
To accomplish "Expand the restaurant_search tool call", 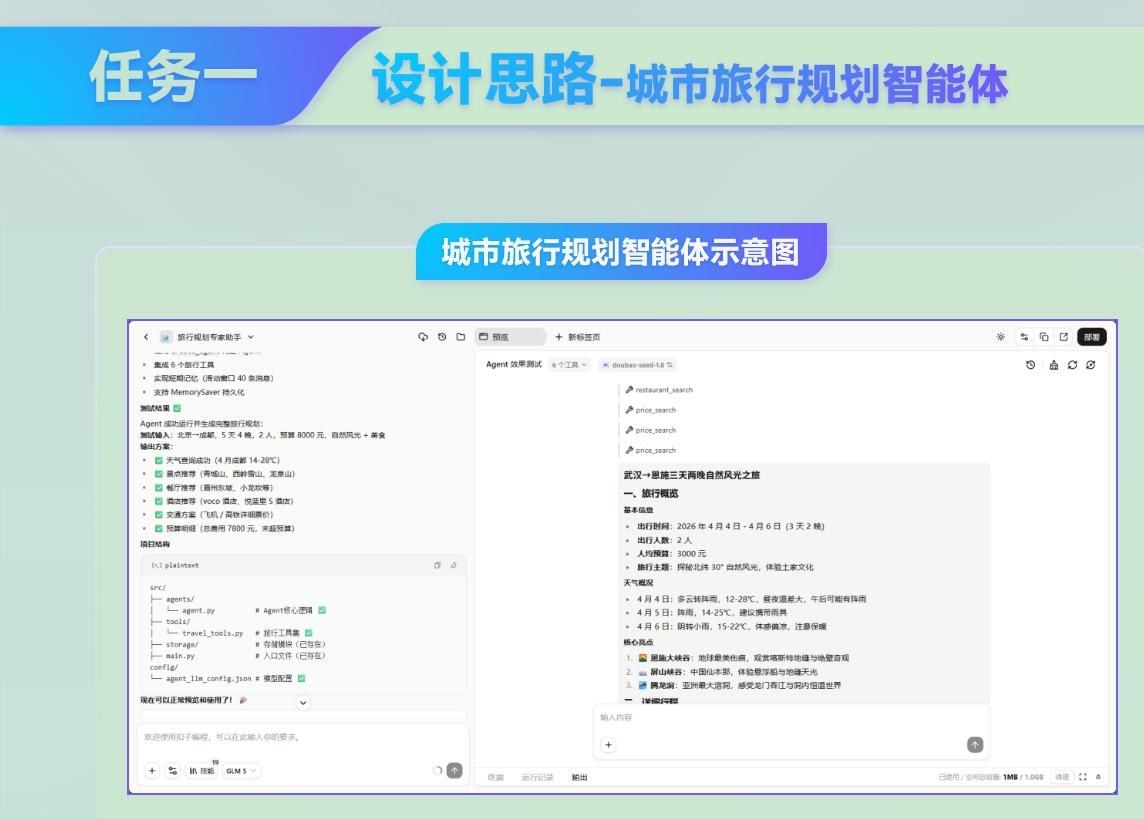I will pos(659,390).
